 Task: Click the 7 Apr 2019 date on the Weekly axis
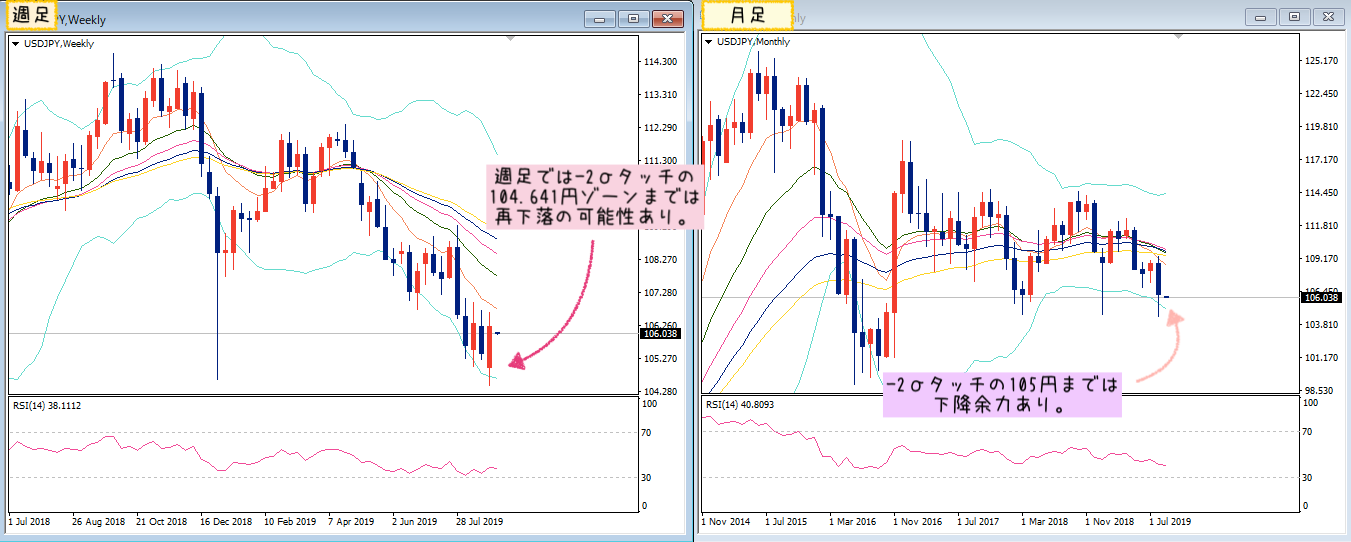pyautogui.click(x=351, y=522)
